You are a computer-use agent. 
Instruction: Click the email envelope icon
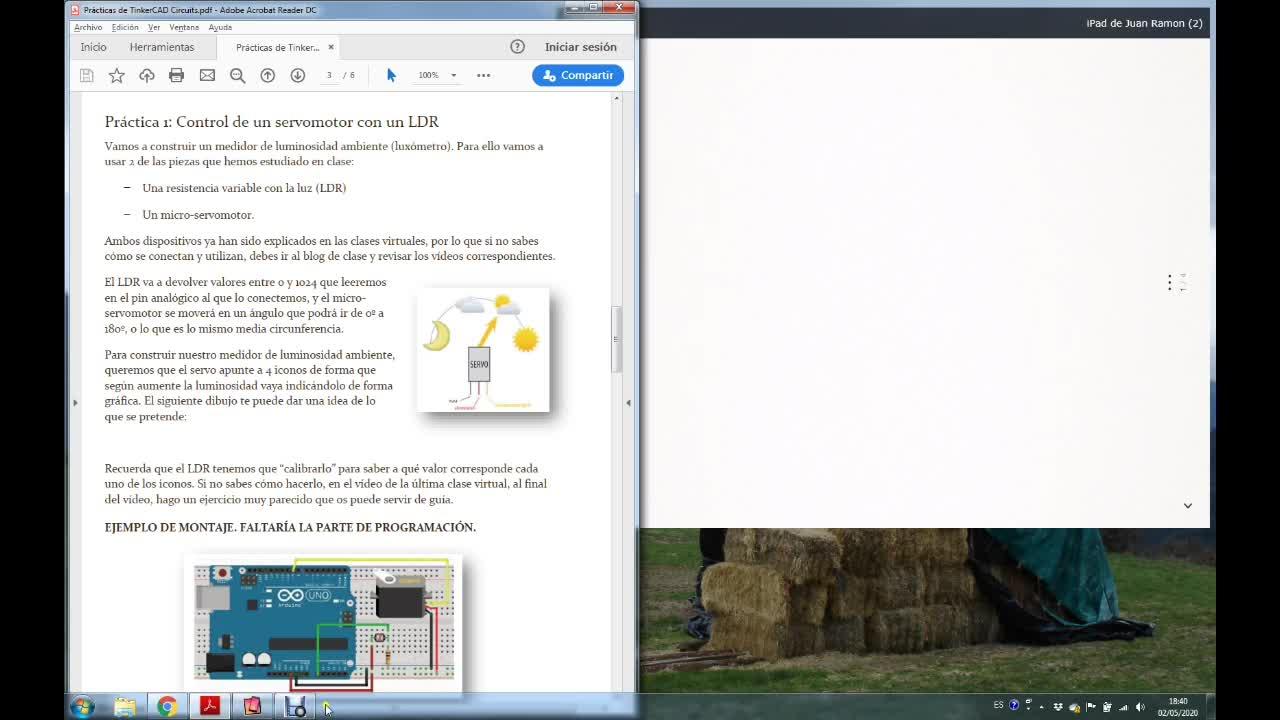207,75
